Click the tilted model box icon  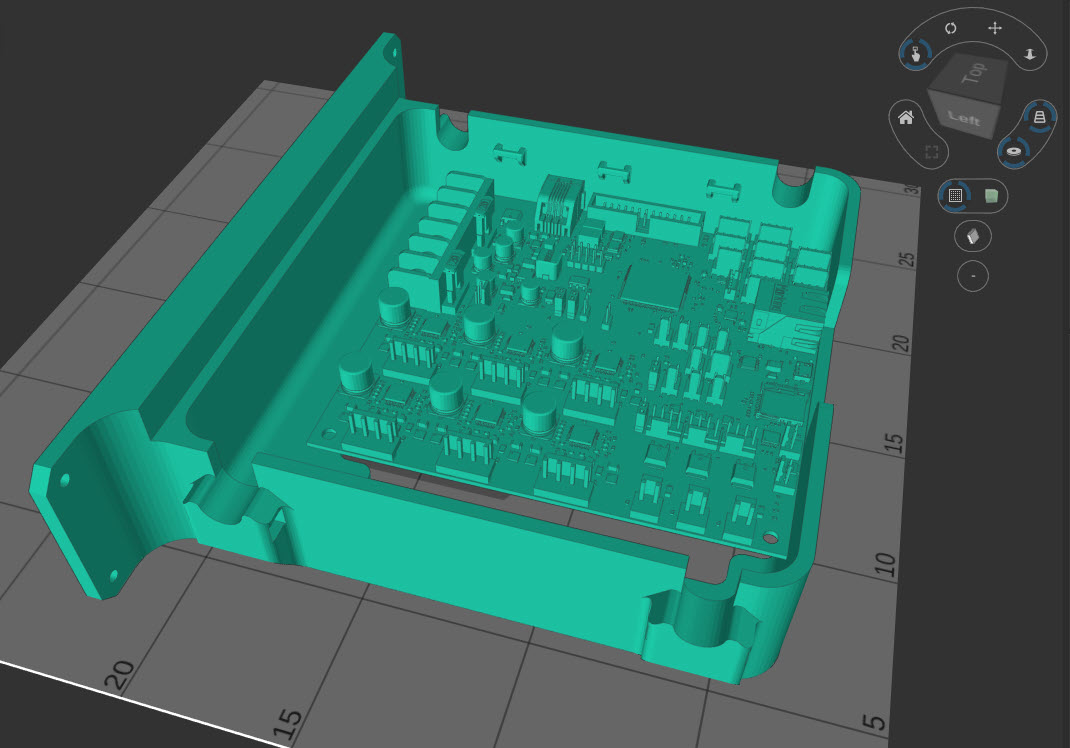[973, 237]
